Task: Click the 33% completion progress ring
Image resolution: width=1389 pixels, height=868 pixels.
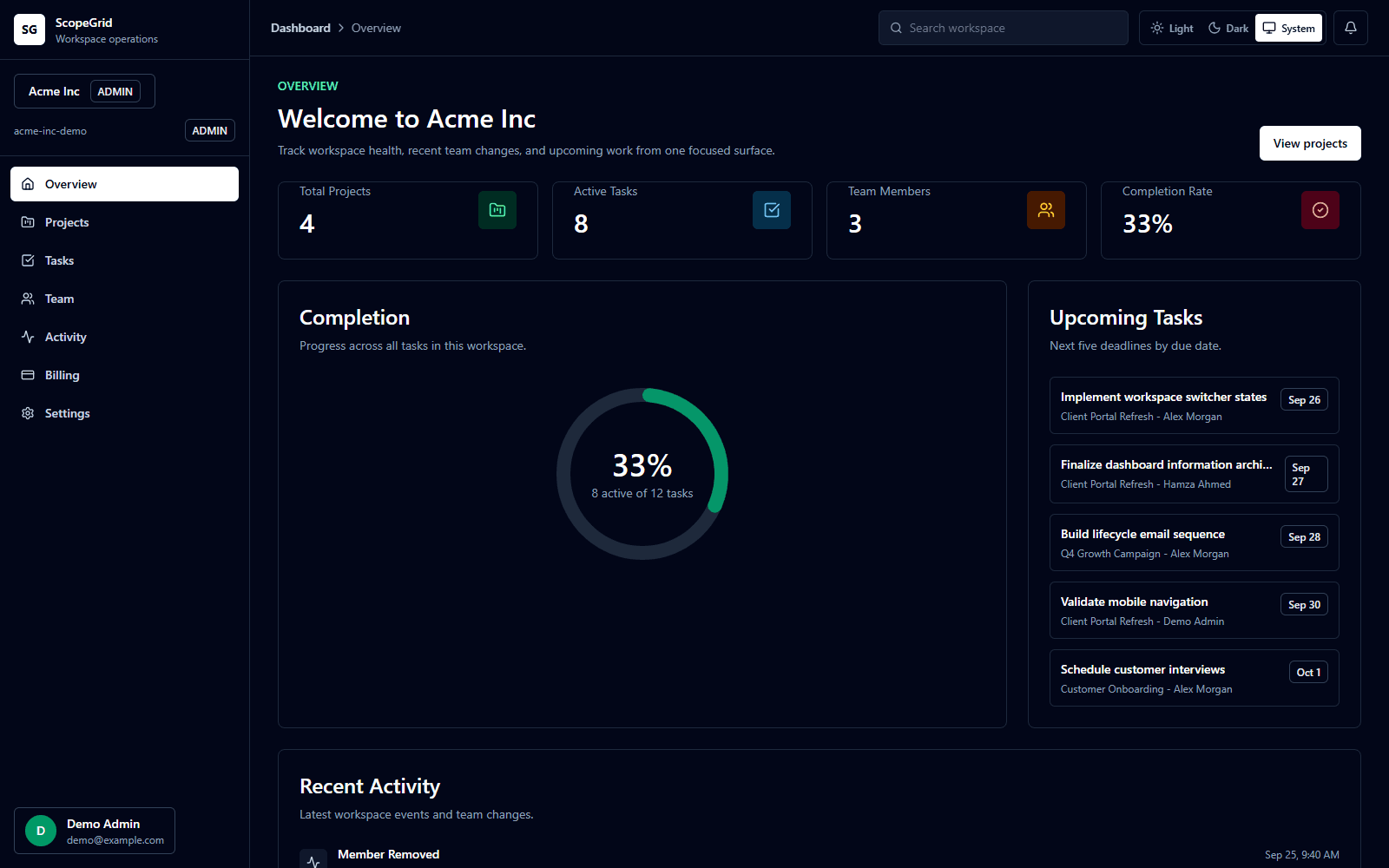Action: point(642,474)
